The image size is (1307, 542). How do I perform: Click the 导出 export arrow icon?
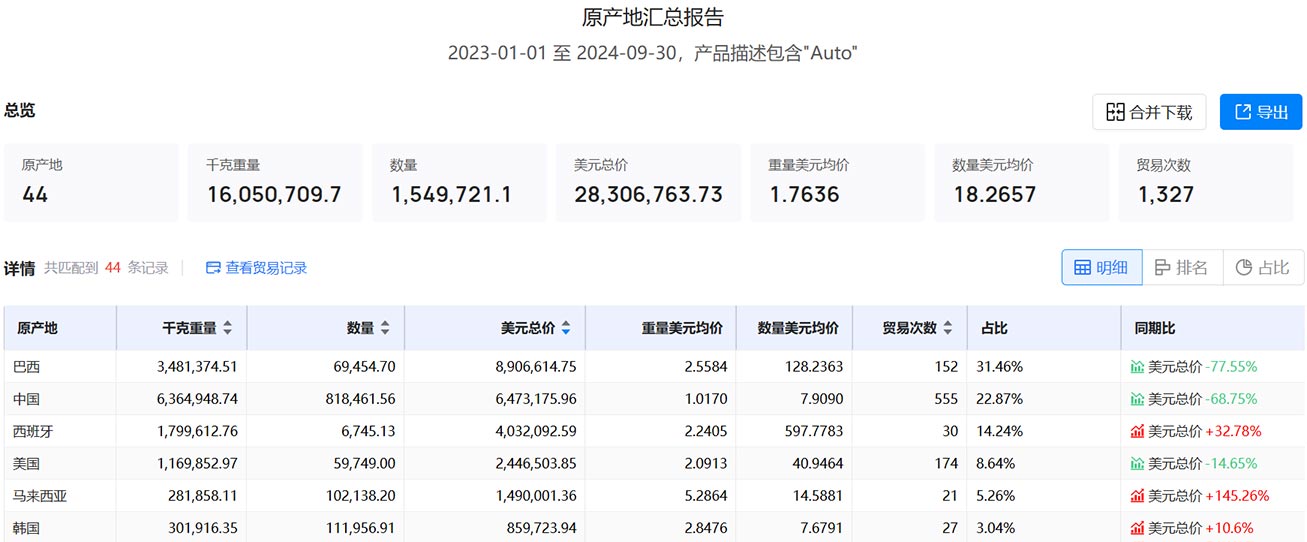1243,112
